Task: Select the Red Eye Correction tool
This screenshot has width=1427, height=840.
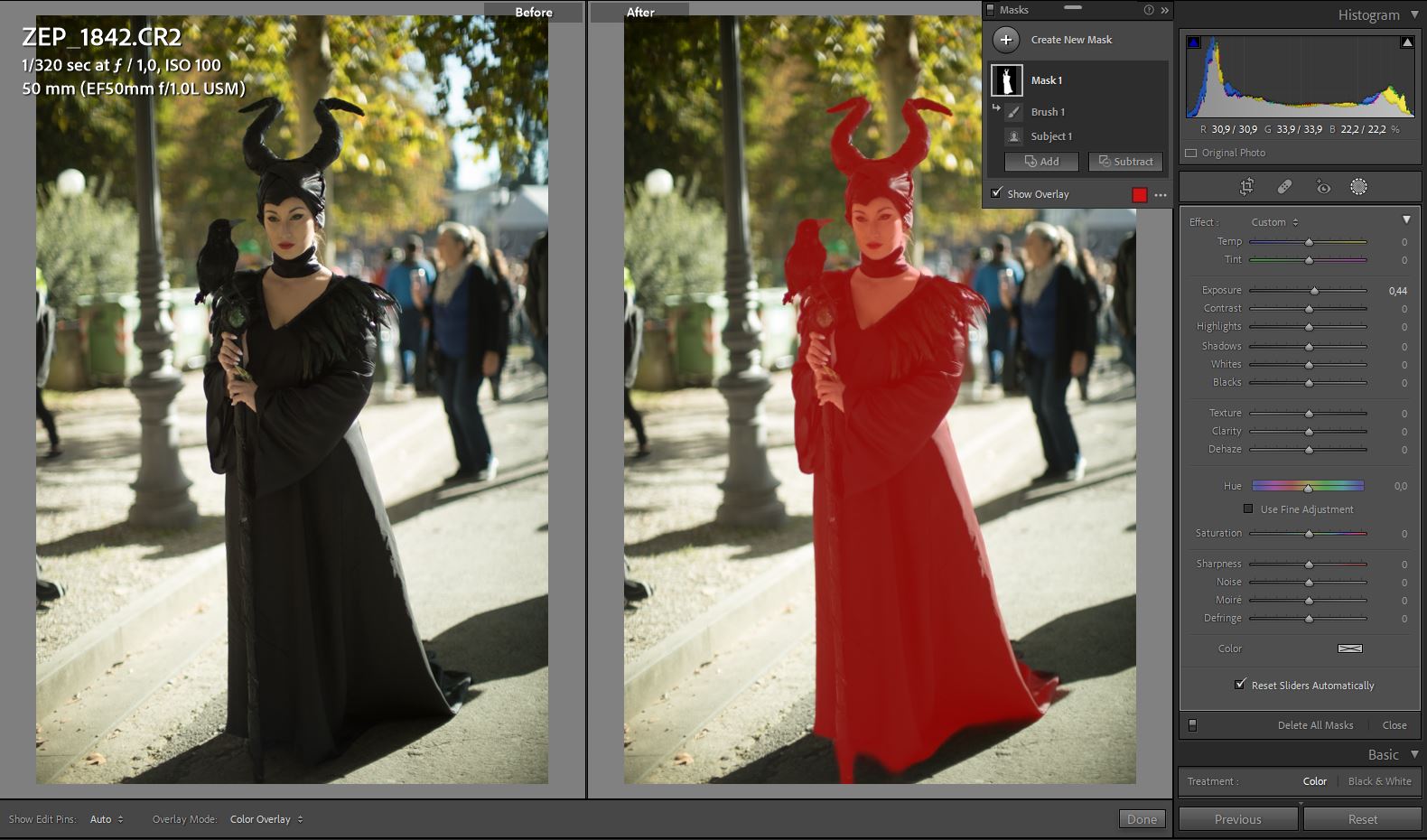Action: coord(1323,187)
